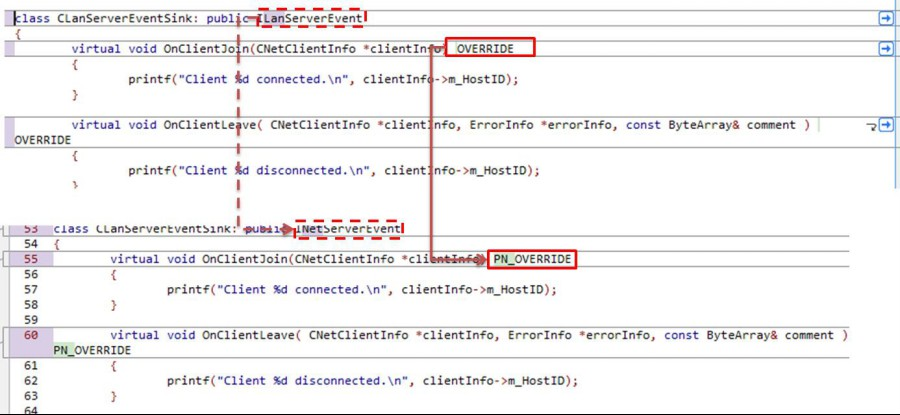Click the unnumbered pane's "Client %d connected" printf line
The width and height of the screenshot is (900, 415).
coord(323,80)
